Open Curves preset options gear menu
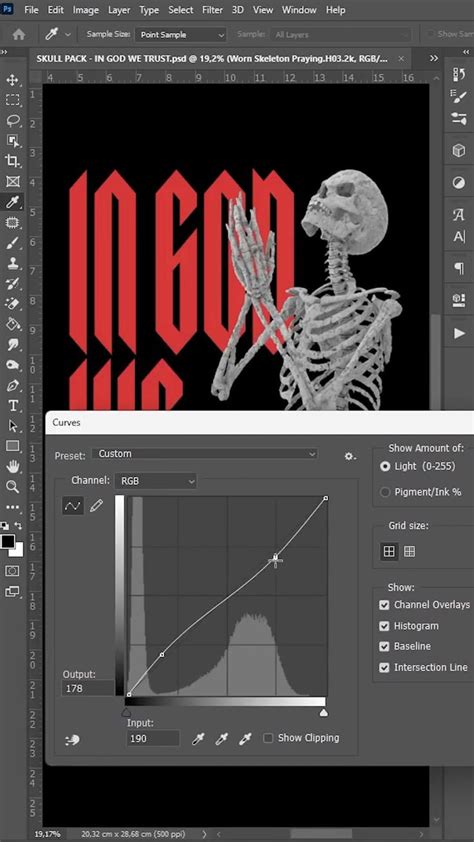474x842 pixels. coord(350,456)
